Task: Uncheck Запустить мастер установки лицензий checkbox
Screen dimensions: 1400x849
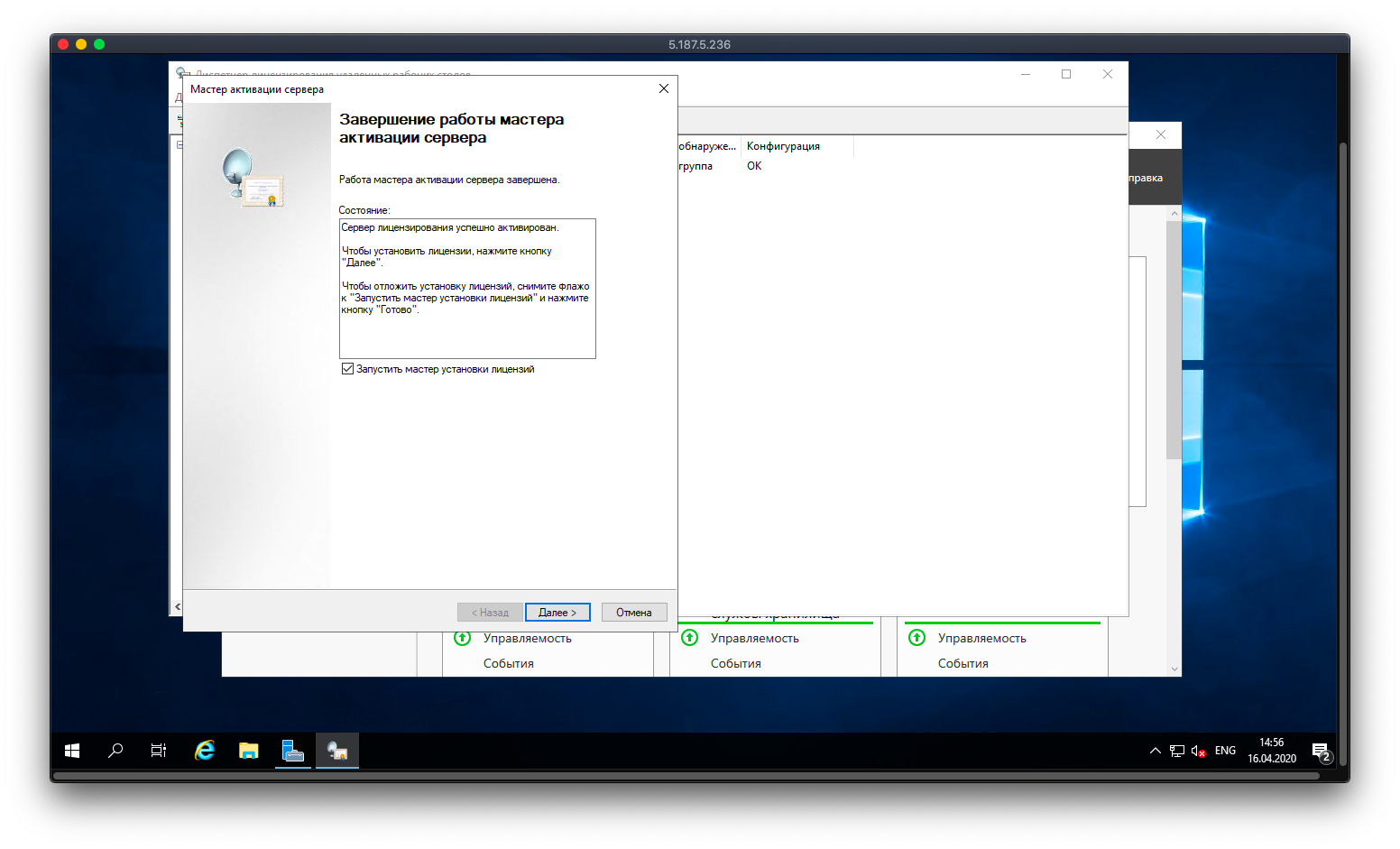Action: coord(347,369)
